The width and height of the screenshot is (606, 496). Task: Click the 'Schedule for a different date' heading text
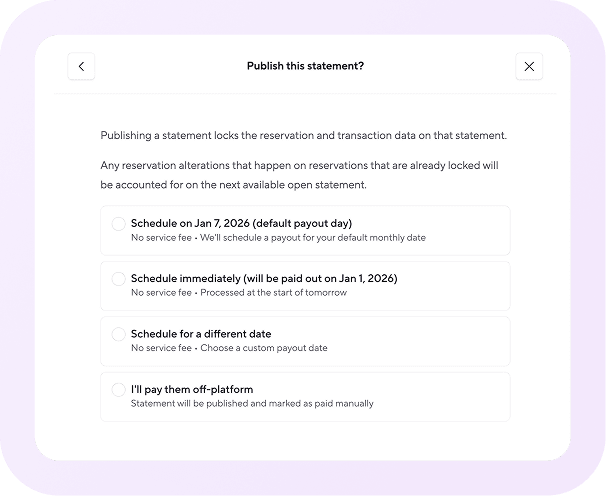coord(201,334)
